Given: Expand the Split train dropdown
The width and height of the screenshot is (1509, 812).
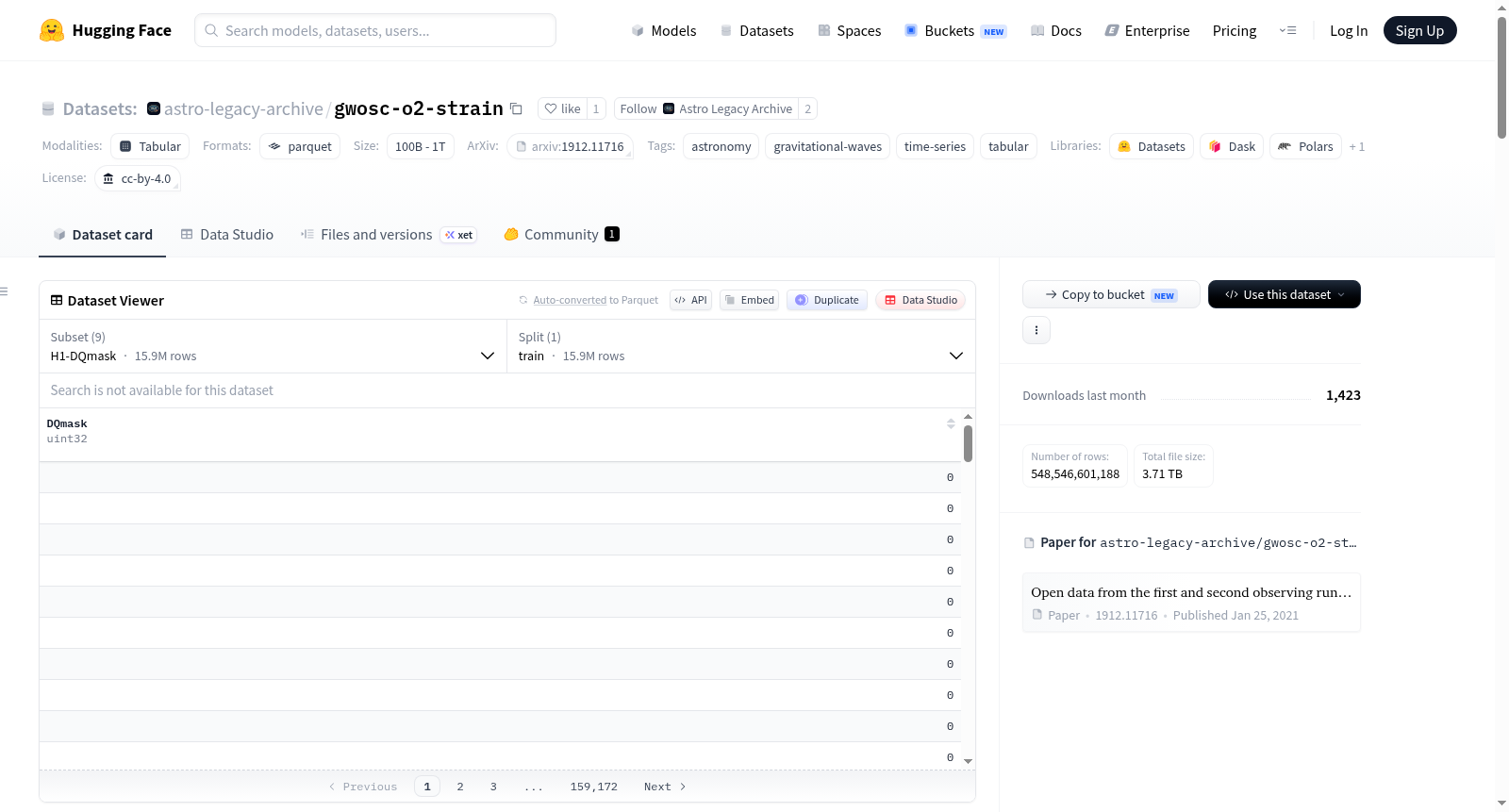Looking at the screenshot, I should (741, 346).
